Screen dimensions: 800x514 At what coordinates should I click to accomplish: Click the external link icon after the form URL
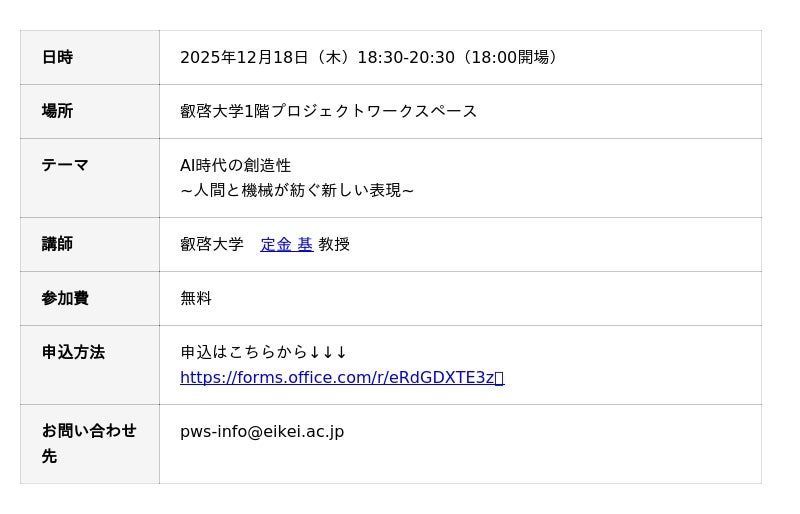tap(500, 378)
